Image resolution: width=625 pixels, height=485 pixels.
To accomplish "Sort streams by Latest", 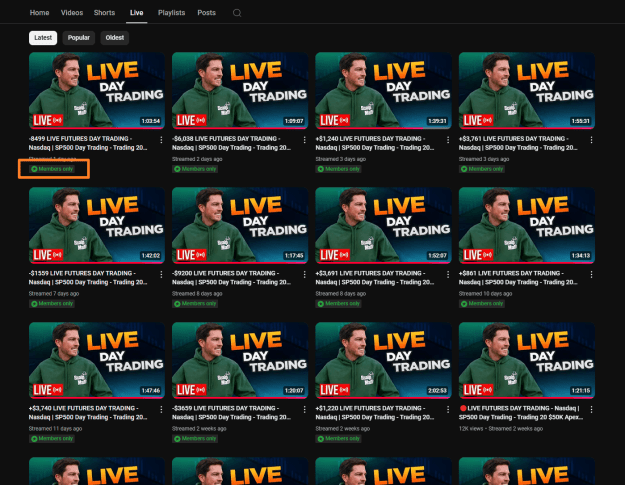I will [43, 38].
